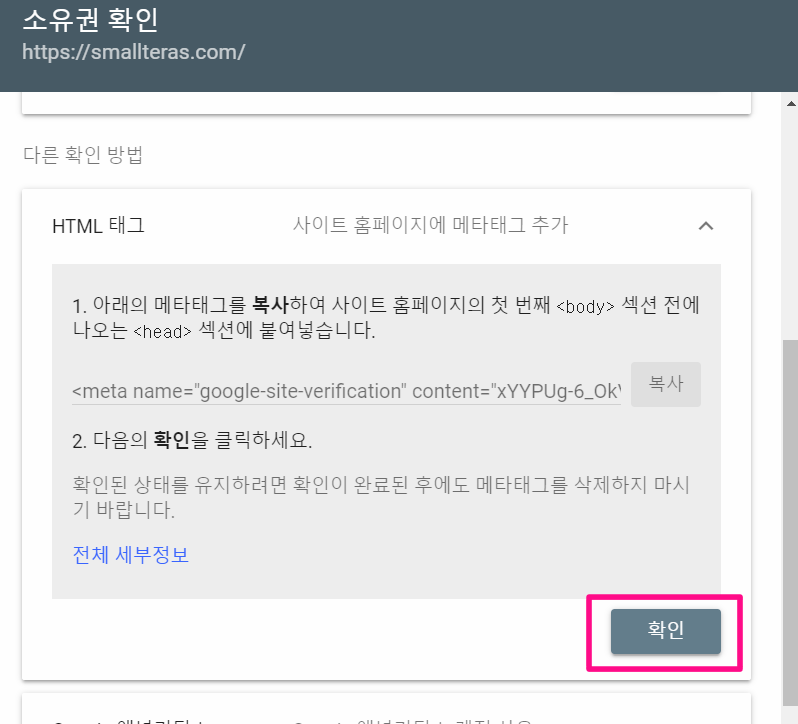The width and height of the screenshot is (798, 724).
Task: Click the <head> code text in step 1
Action: coord(162,332)
